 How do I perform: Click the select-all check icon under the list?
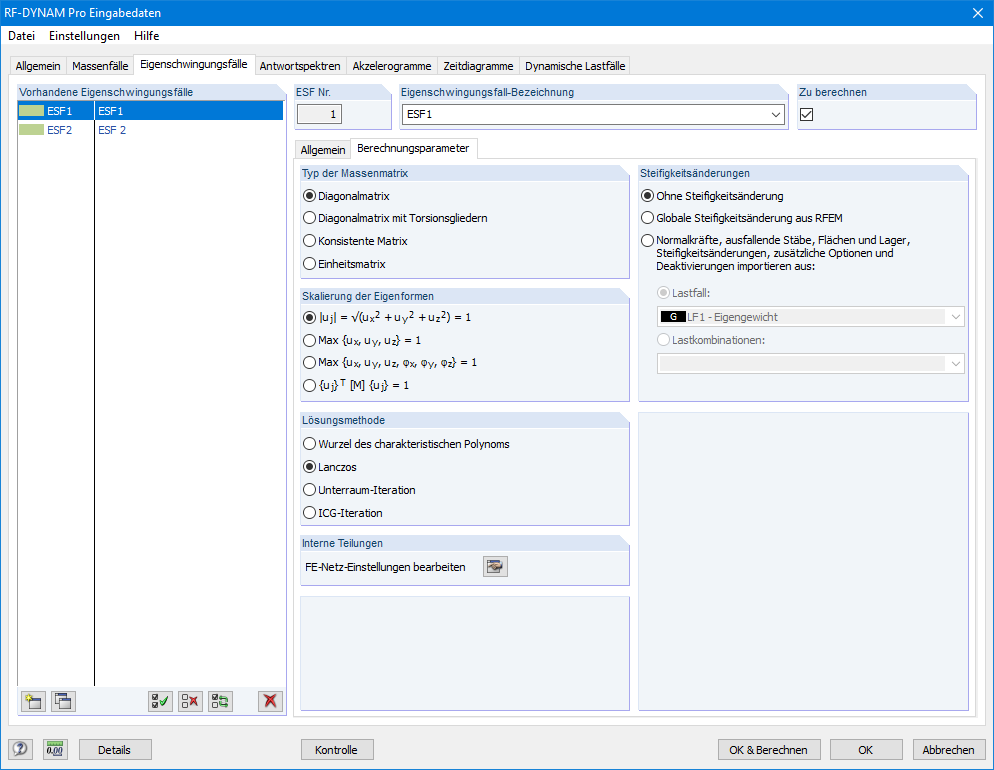click(x=160, y=701)
